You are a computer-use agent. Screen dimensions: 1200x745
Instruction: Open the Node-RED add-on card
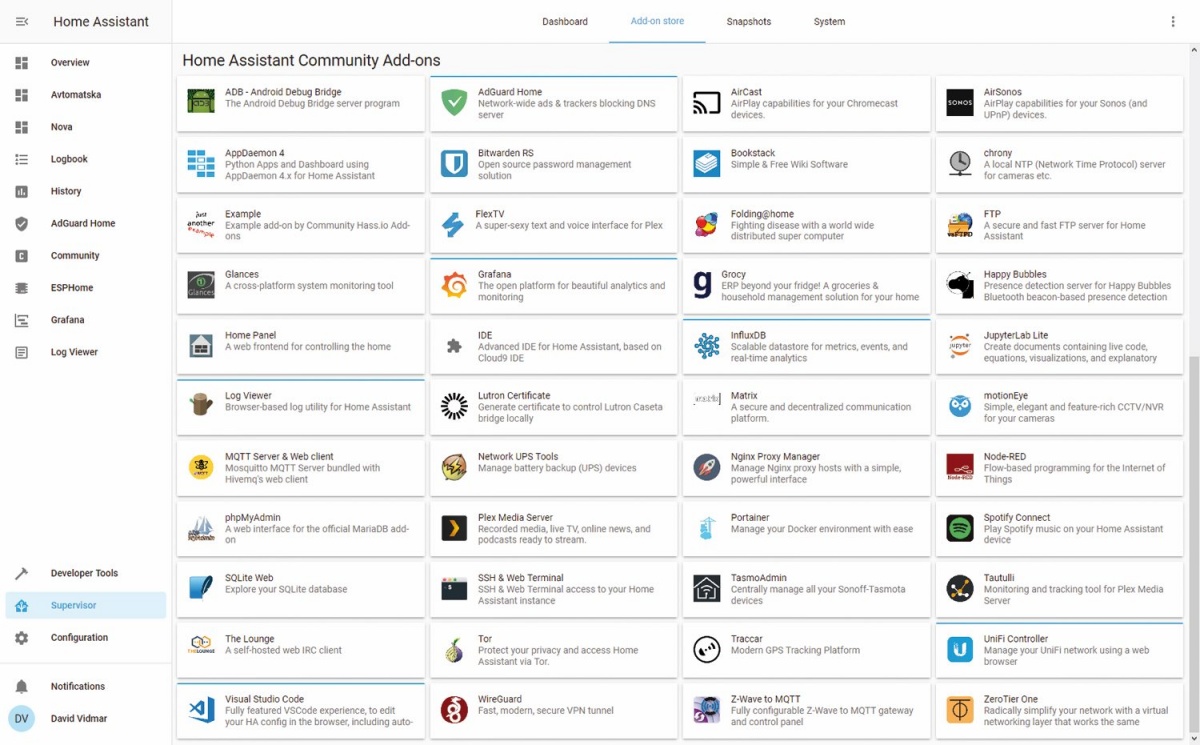click(x=1059, y=467)
